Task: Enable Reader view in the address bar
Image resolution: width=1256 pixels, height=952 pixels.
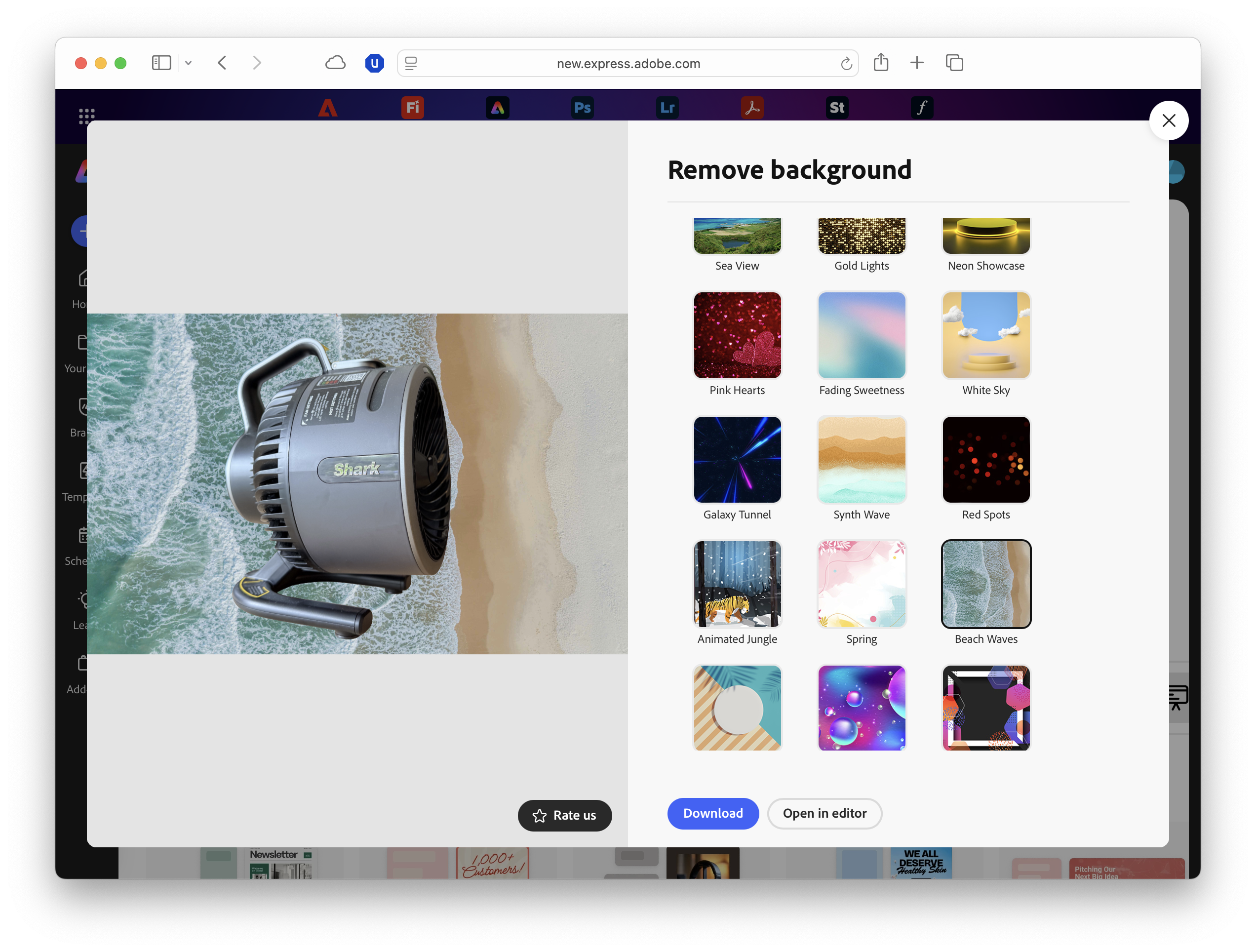Action: 411,63
